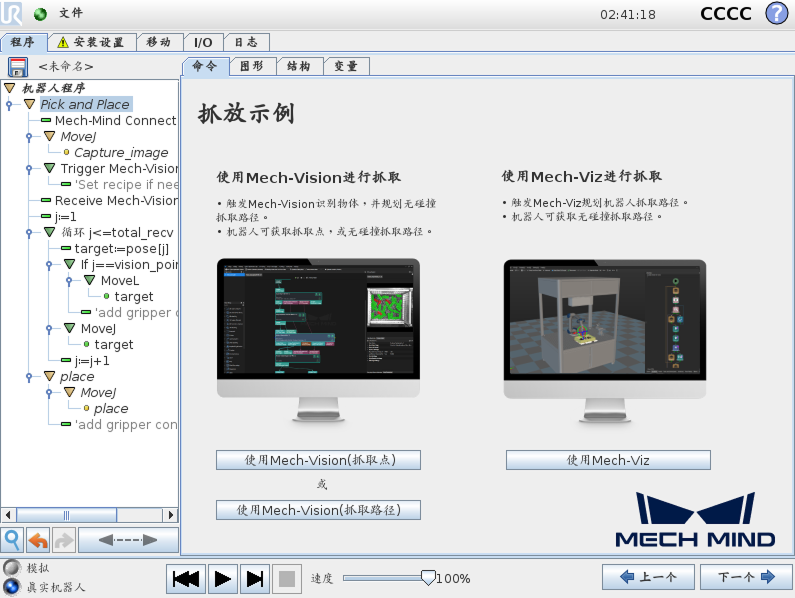Viewport: 795px width, 598px height.
Task: Click the Mech-Viz software monitor thumbnail
Action: (605, 341)
